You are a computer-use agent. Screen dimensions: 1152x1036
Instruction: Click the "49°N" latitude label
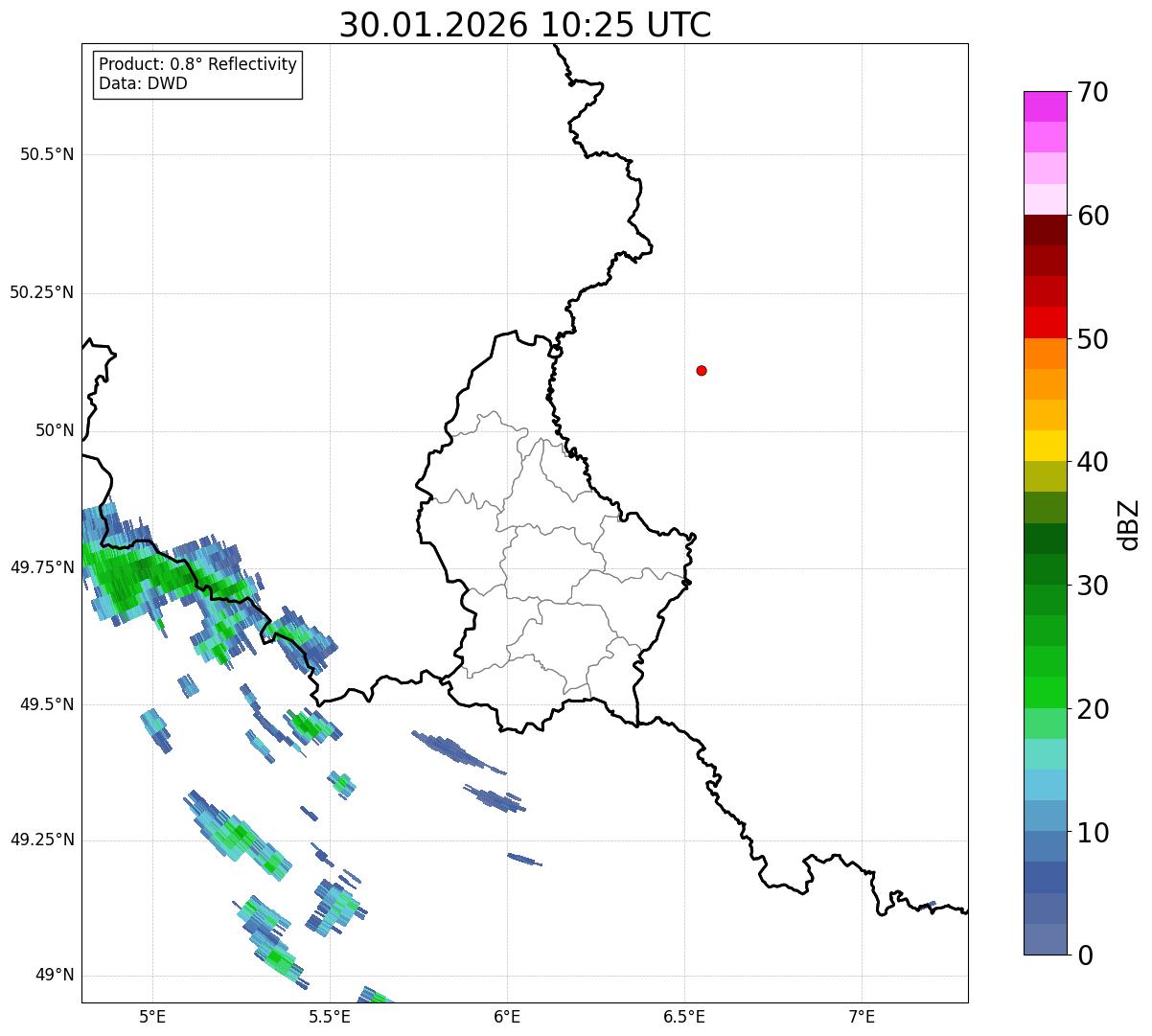[55, 976]
